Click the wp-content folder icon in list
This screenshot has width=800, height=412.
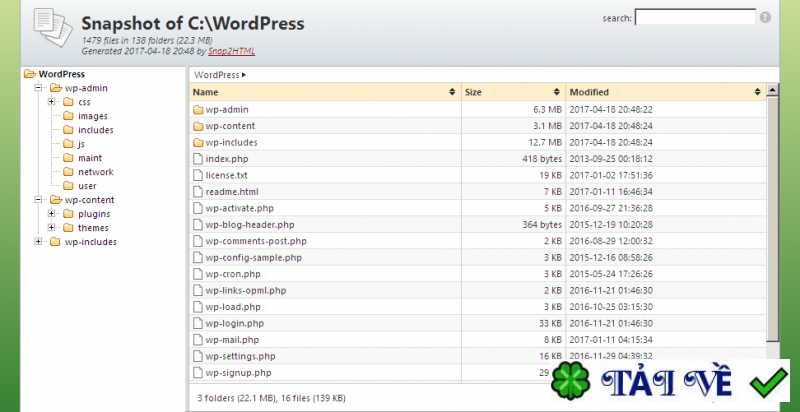198,125
